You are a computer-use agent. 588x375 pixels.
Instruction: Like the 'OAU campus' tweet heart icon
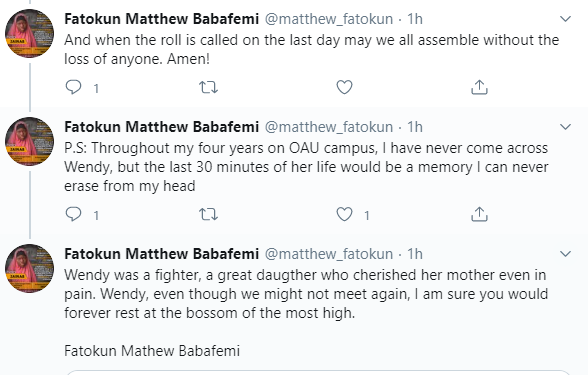344,214
